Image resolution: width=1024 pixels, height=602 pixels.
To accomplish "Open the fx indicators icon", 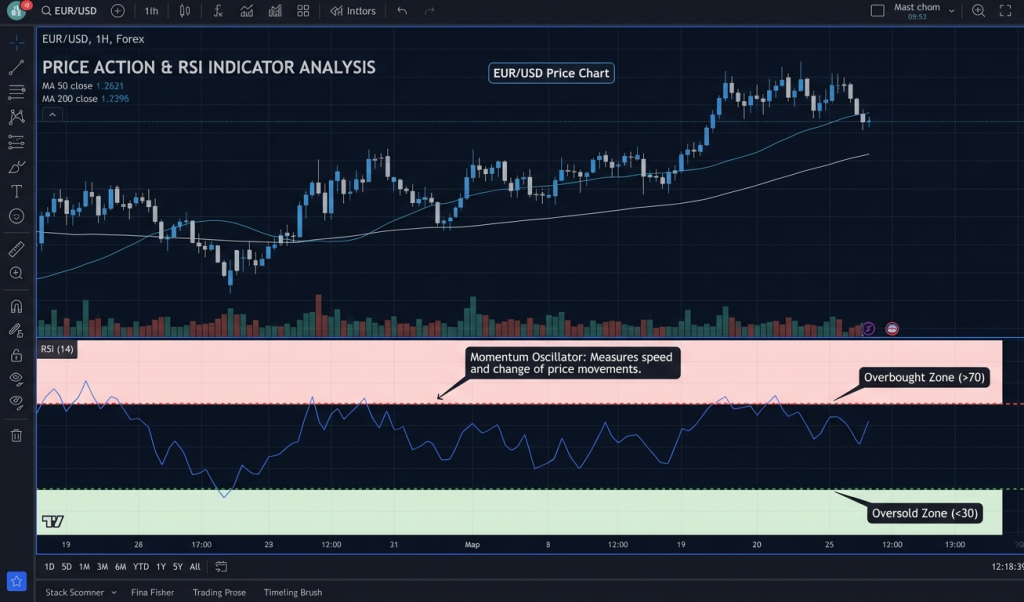I will pyautogui.click(x=218, y=11).
